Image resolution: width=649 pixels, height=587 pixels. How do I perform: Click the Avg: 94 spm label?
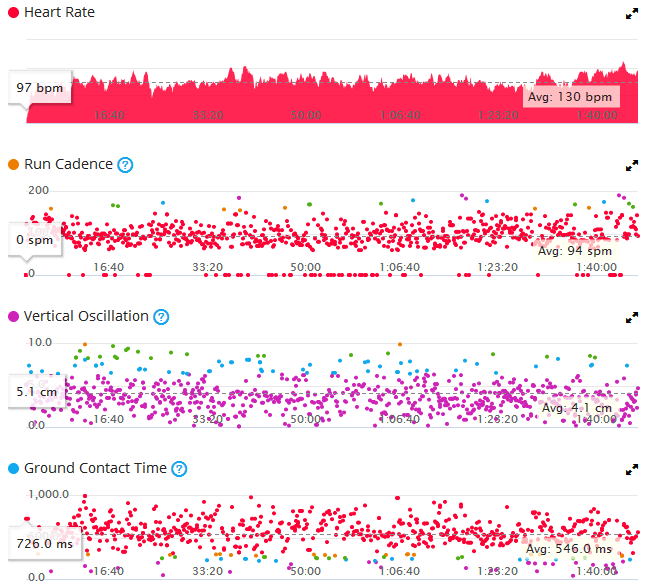574,251
